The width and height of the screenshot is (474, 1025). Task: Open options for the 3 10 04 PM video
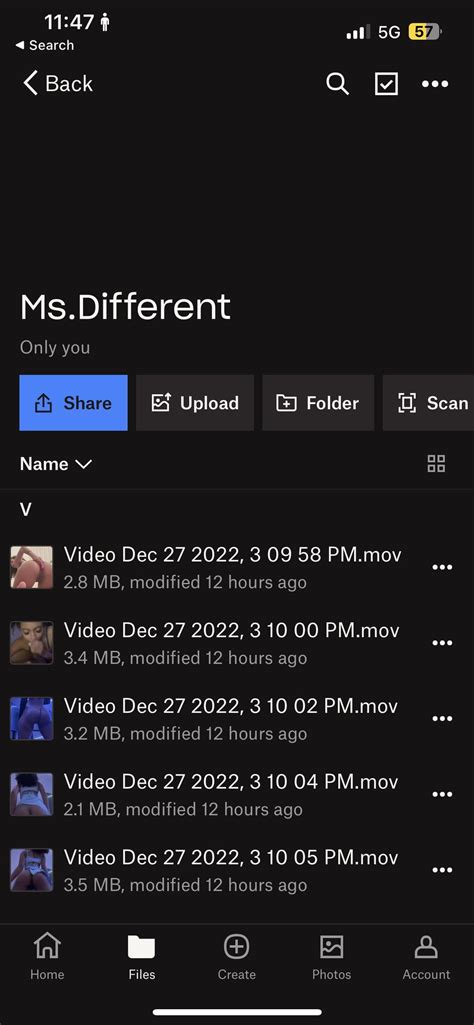point(442,794)
